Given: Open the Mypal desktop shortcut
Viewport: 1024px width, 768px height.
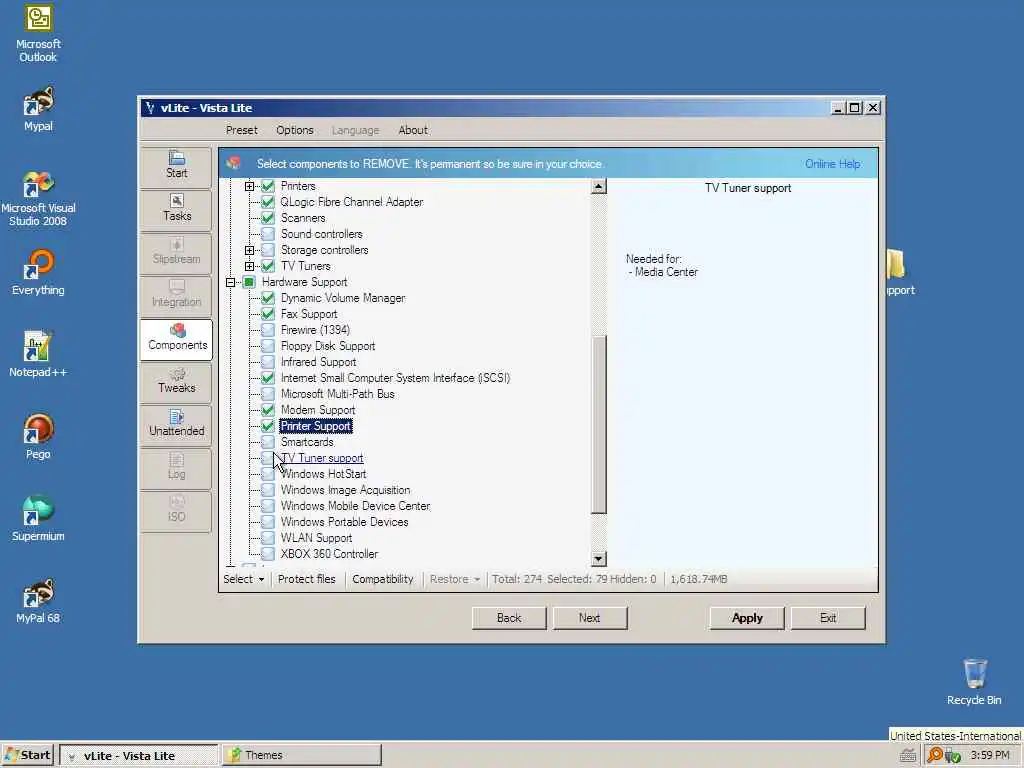Looking at the screenshot, I should click(x=38, y=109).
